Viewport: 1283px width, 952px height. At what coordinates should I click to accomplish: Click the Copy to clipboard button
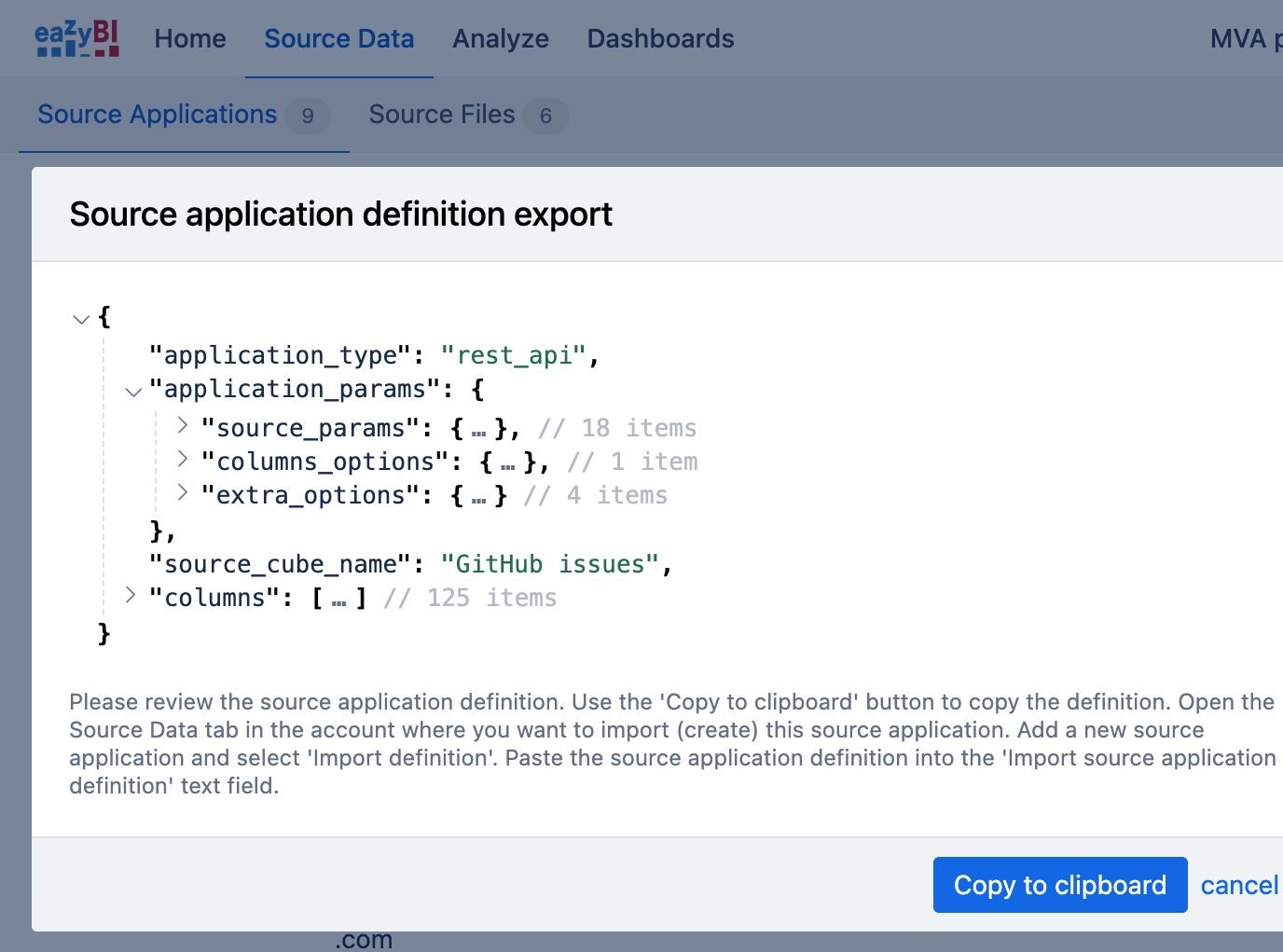(1060, 885)
